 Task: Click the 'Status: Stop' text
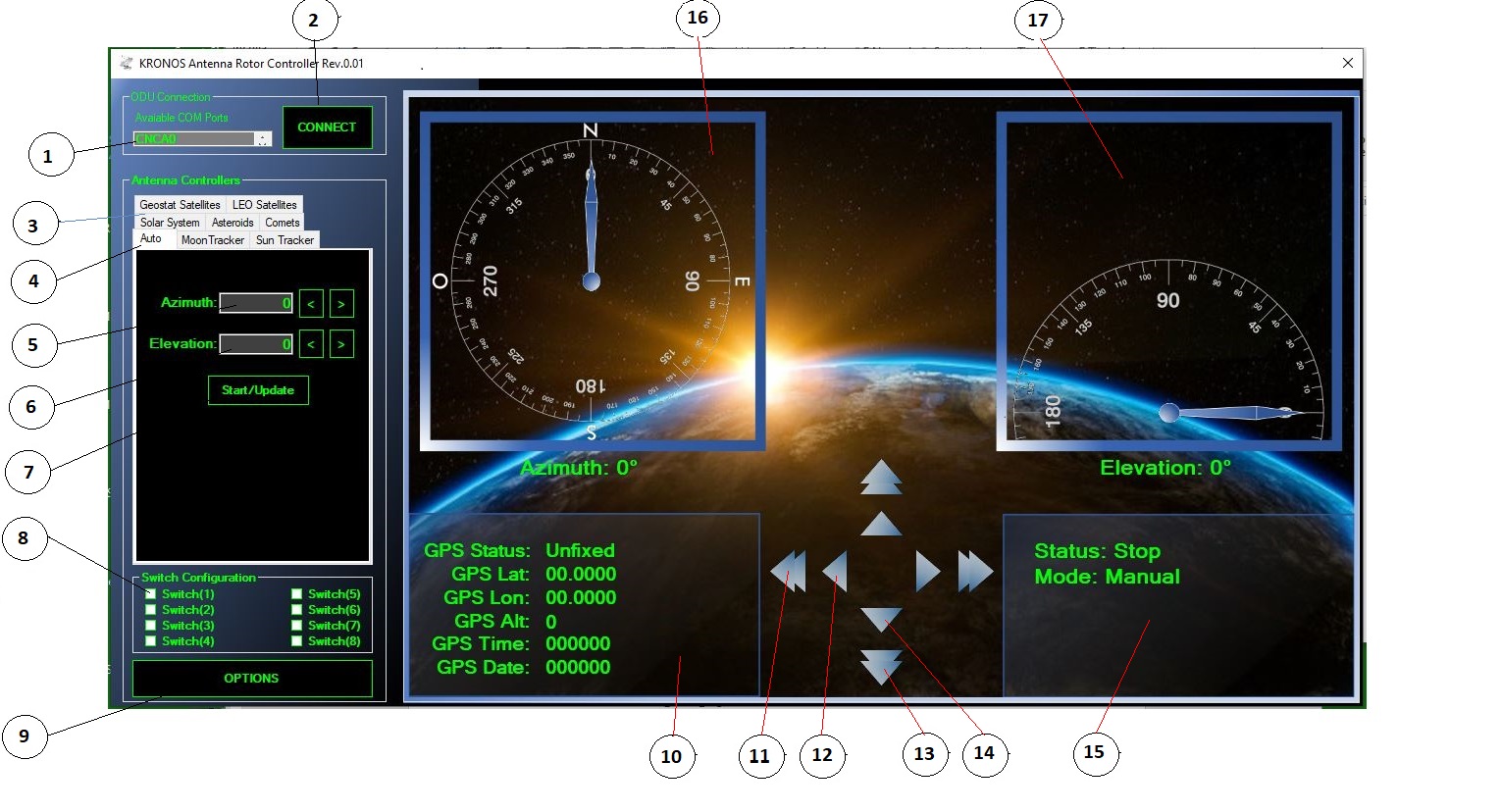pyautogui.click(x=1097, y=551)
